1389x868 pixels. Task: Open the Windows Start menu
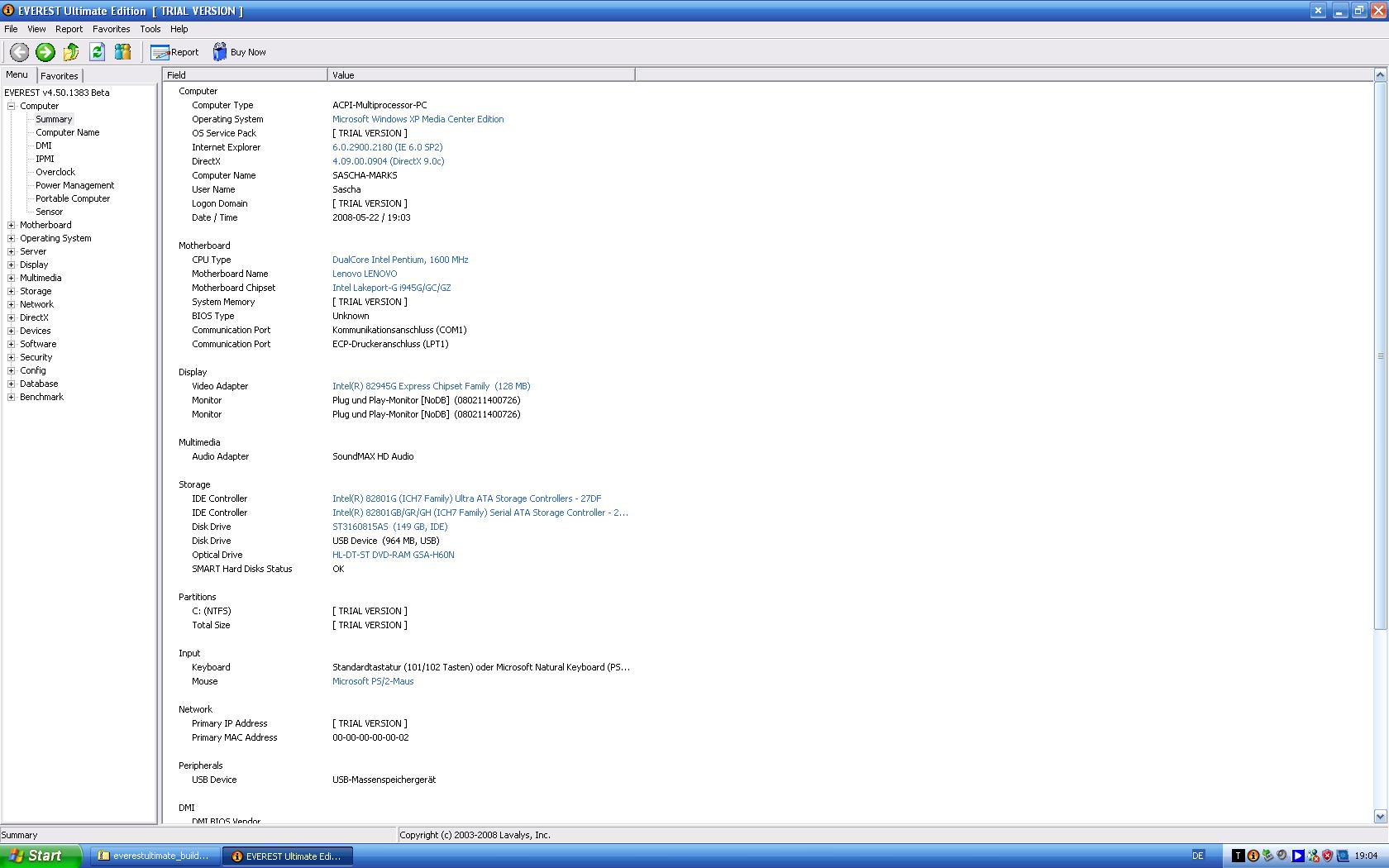pyautogui.click(x=41, y=856)
